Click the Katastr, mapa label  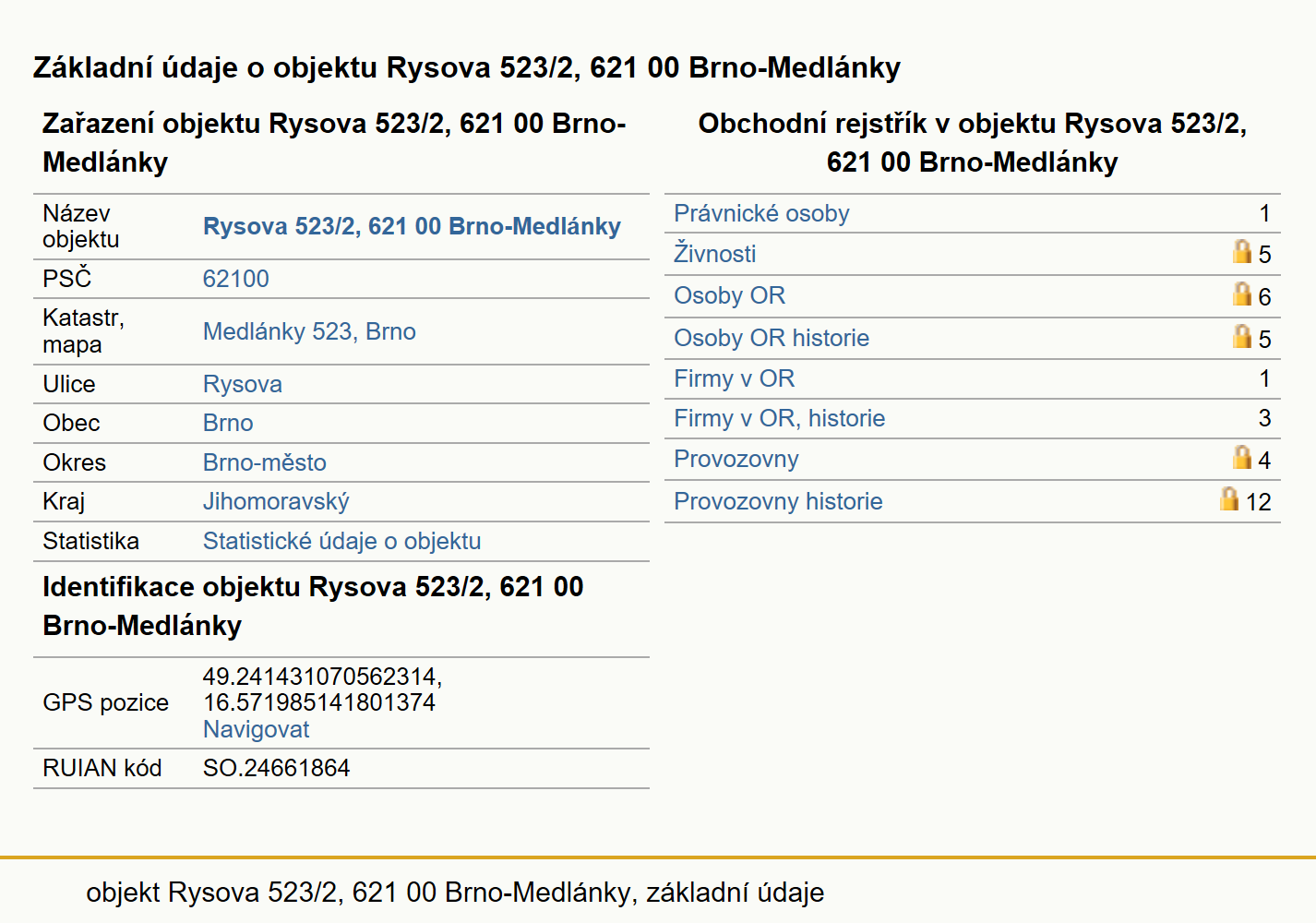(x=83, y=331)
